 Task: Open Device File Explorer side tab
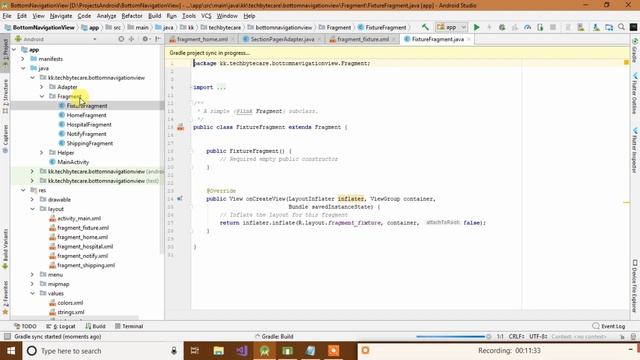pyautogui.click(x=635, y=286)
